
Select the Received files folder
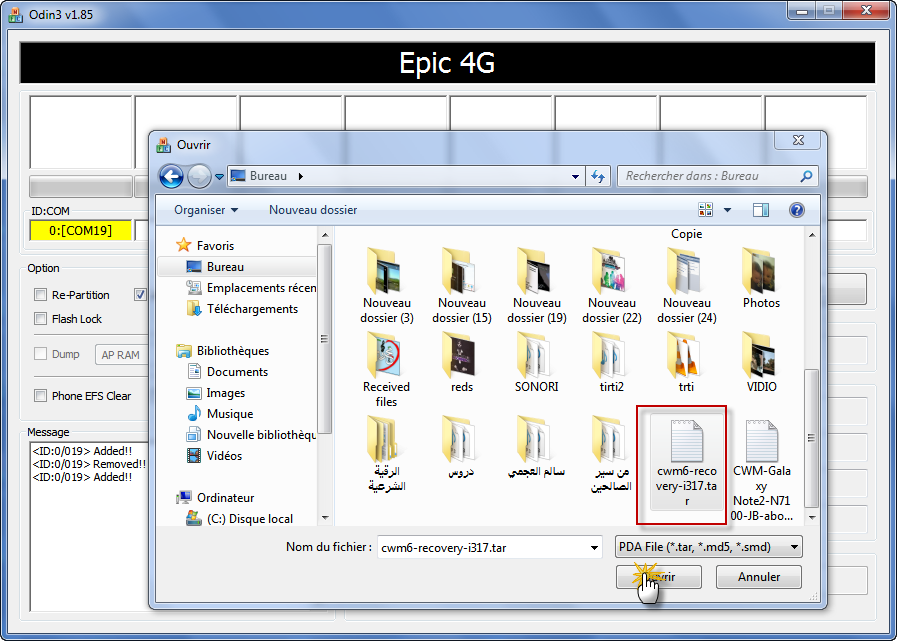tap(386, 369)
